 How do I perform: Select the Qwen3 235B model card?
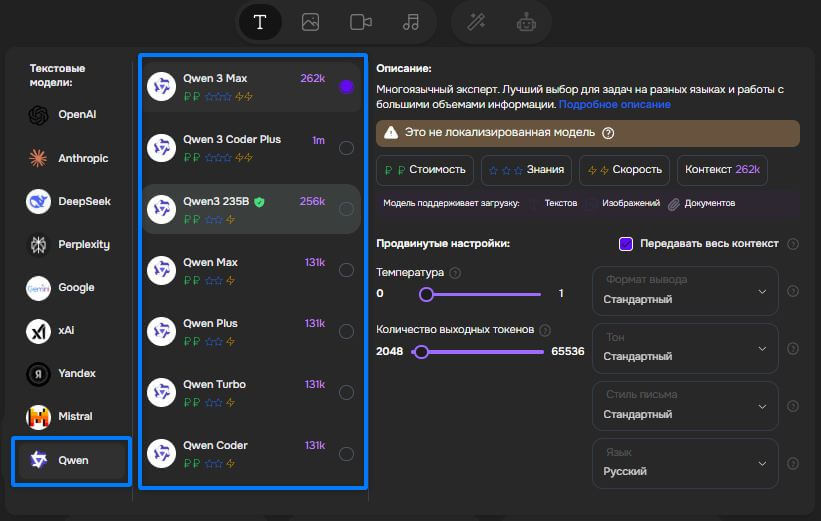coord(250,209)
